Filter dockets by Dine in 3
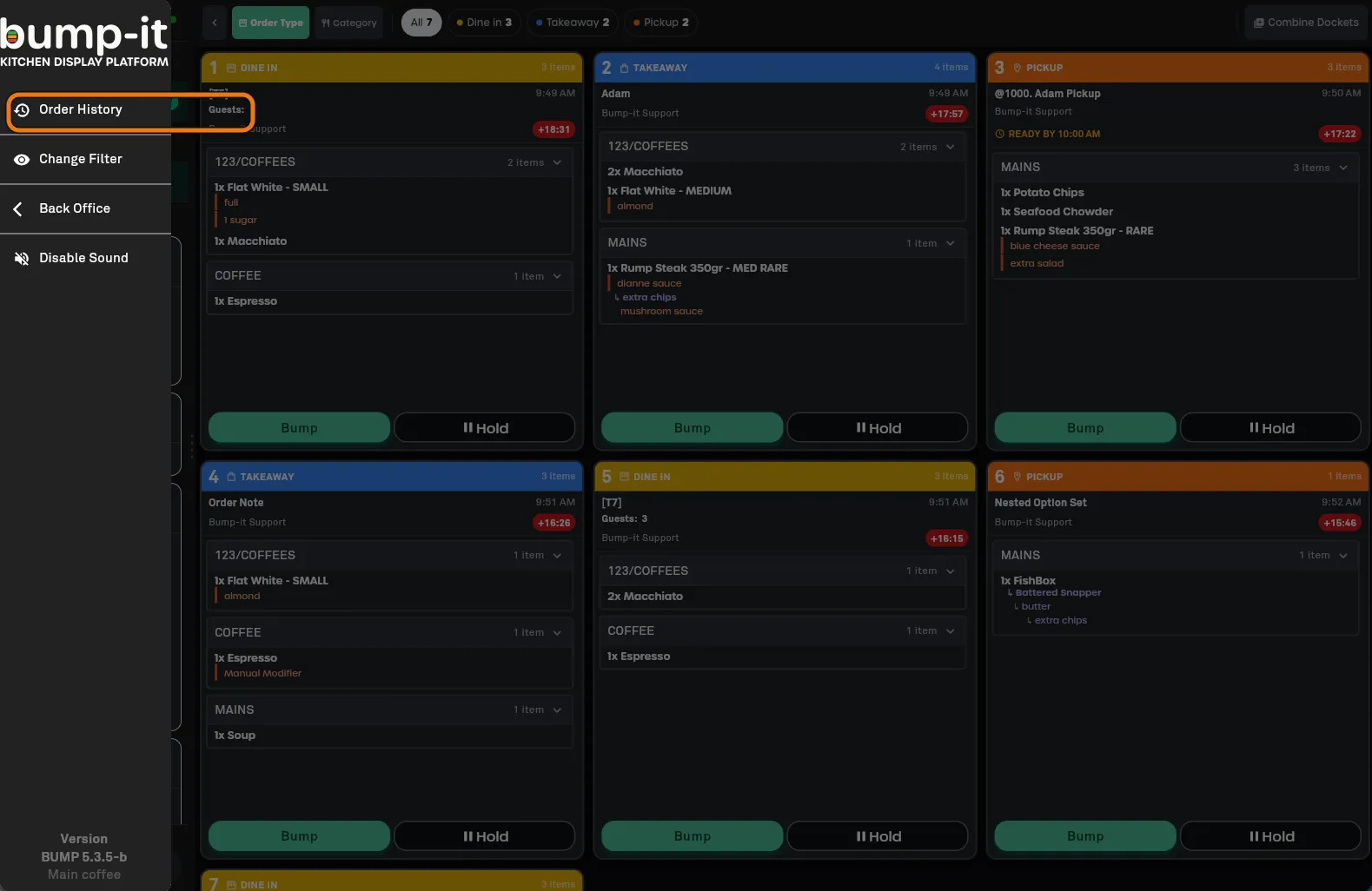The height and width of the screenshot is (891, 1372). [484, 23]
